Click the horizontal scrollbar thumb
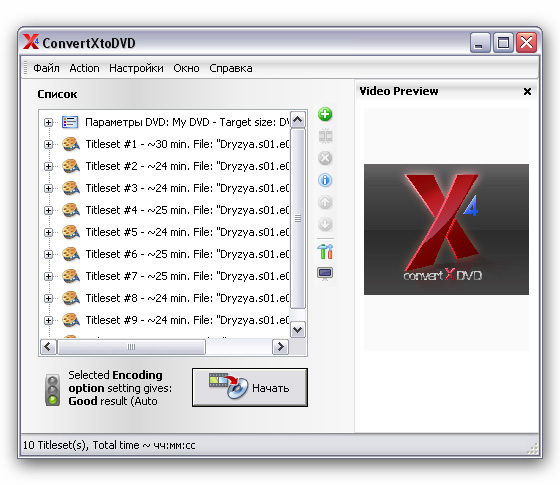Viewport: 560px width, 485px height. tap(131, 347)
